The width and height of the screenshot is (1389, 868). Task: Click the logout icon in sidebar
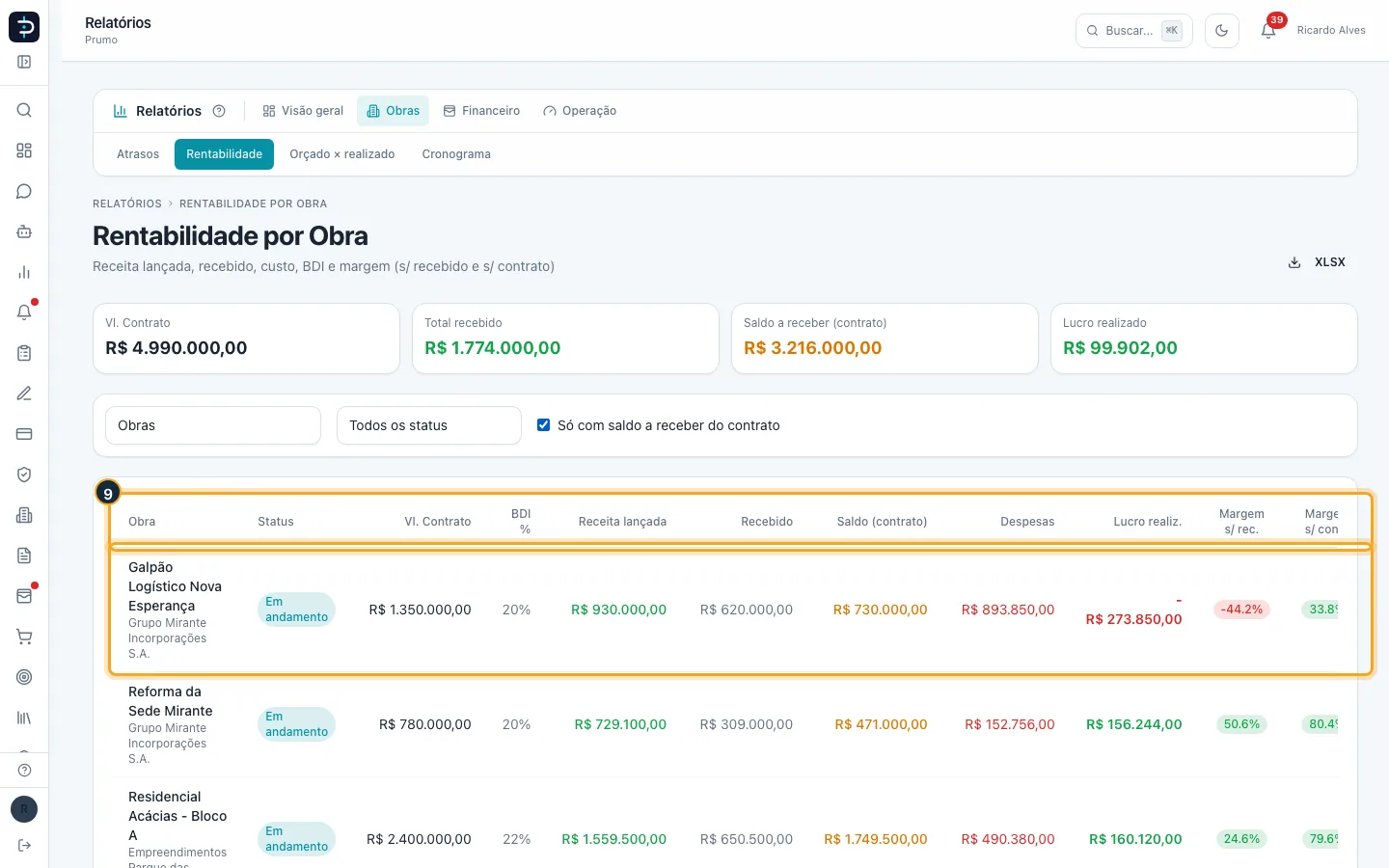point(24,845)
